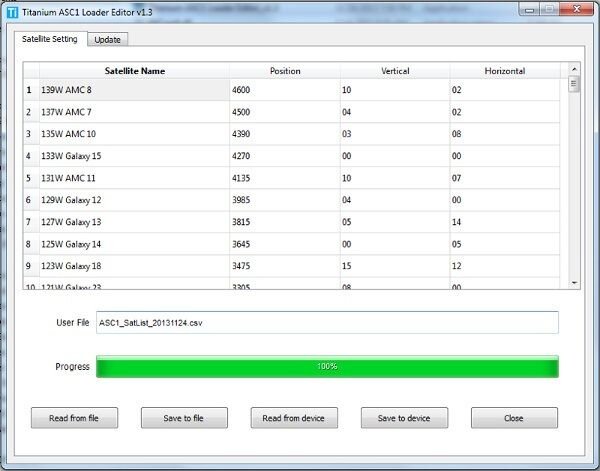Click position value 3645
The width and height of the screenshot is (600, 471).
point(285,244)
